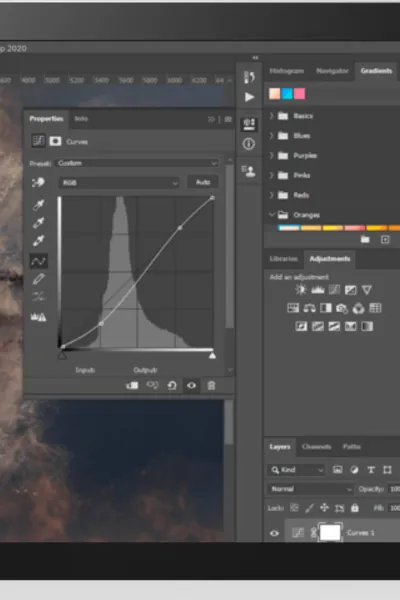
Task: Select the pencil draw-curve tool
Action: coord(38,279)
